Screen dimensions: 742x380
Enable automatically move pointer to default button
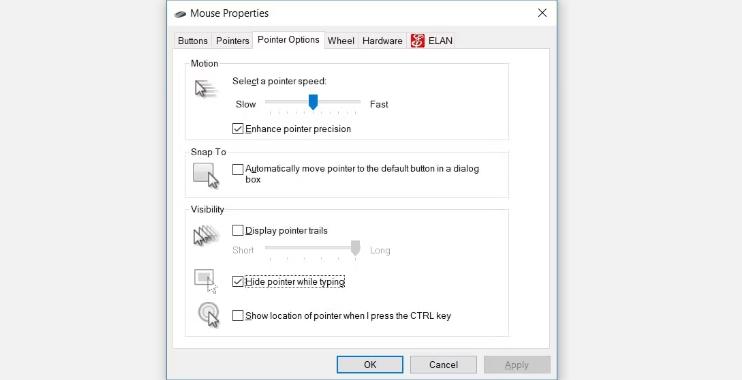(x=238, y=169)
